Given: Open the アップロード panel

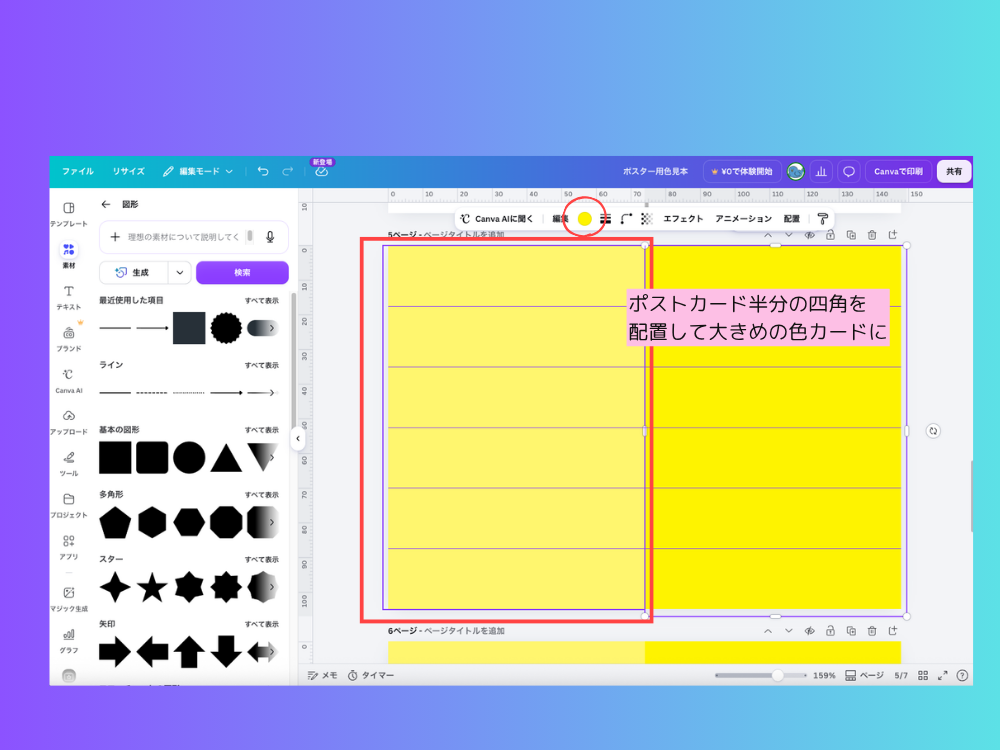Looking at the screenshot, I should tap(69, 422).
